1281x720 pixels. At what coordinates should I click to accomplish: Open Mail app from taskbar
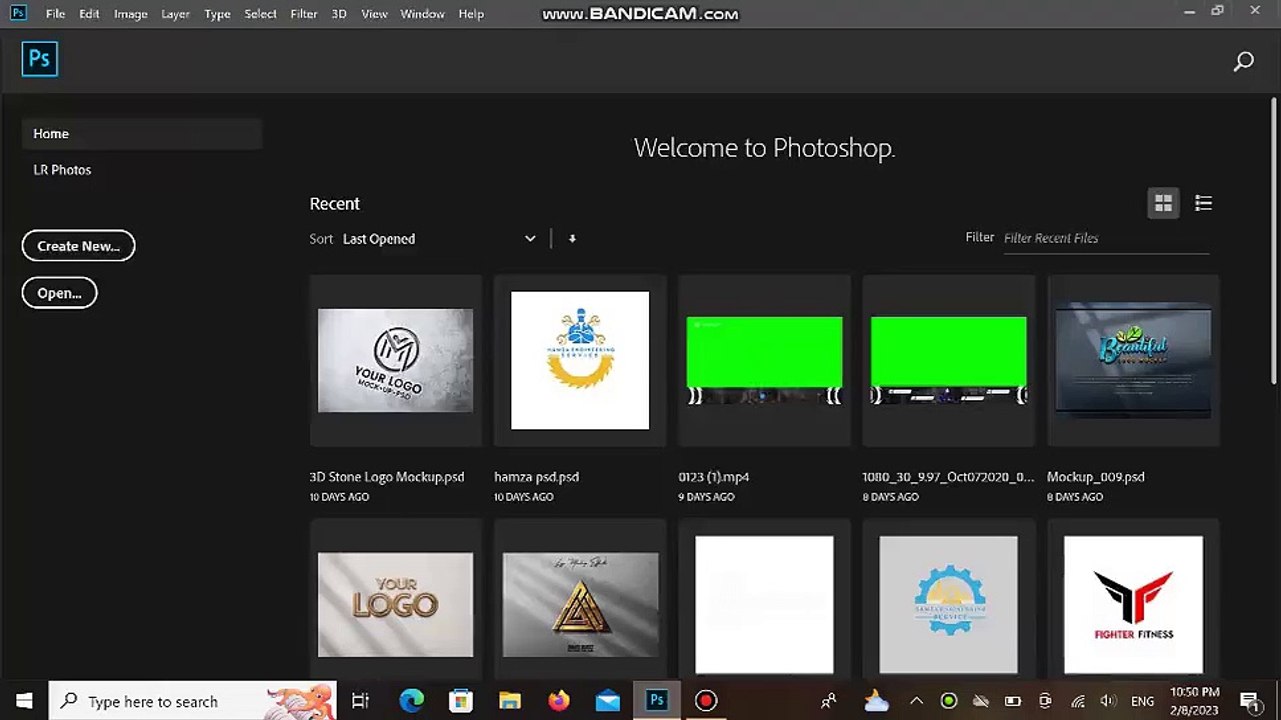point(607,701)
